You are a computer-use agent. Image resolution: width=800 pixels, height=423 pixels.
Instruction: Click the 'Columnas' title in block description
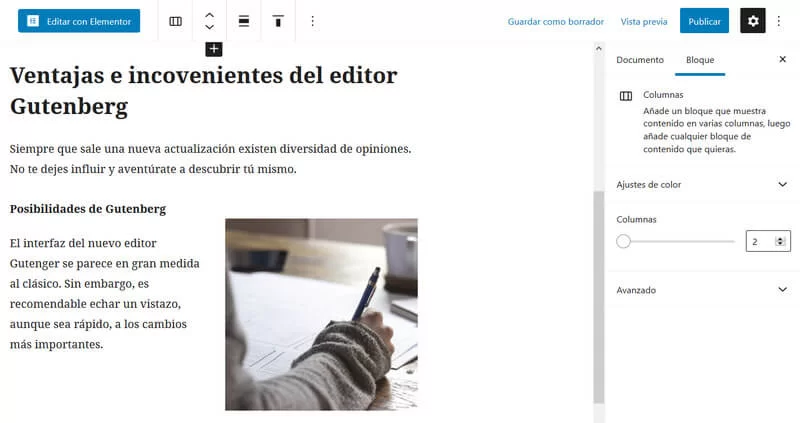pos(663,94)
